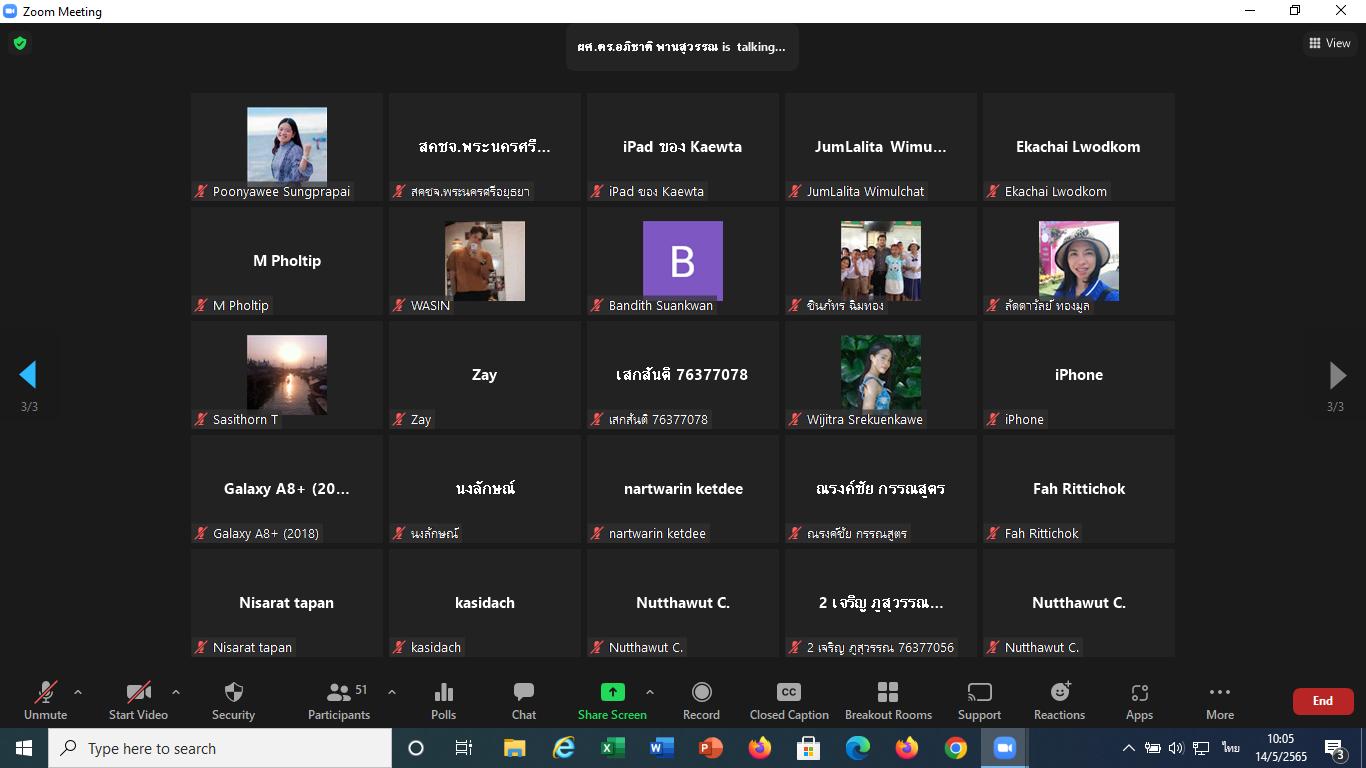Viewport: 1366px width, 768px height.
Task: Open the notification center icon
Action: click(1335, 748)
